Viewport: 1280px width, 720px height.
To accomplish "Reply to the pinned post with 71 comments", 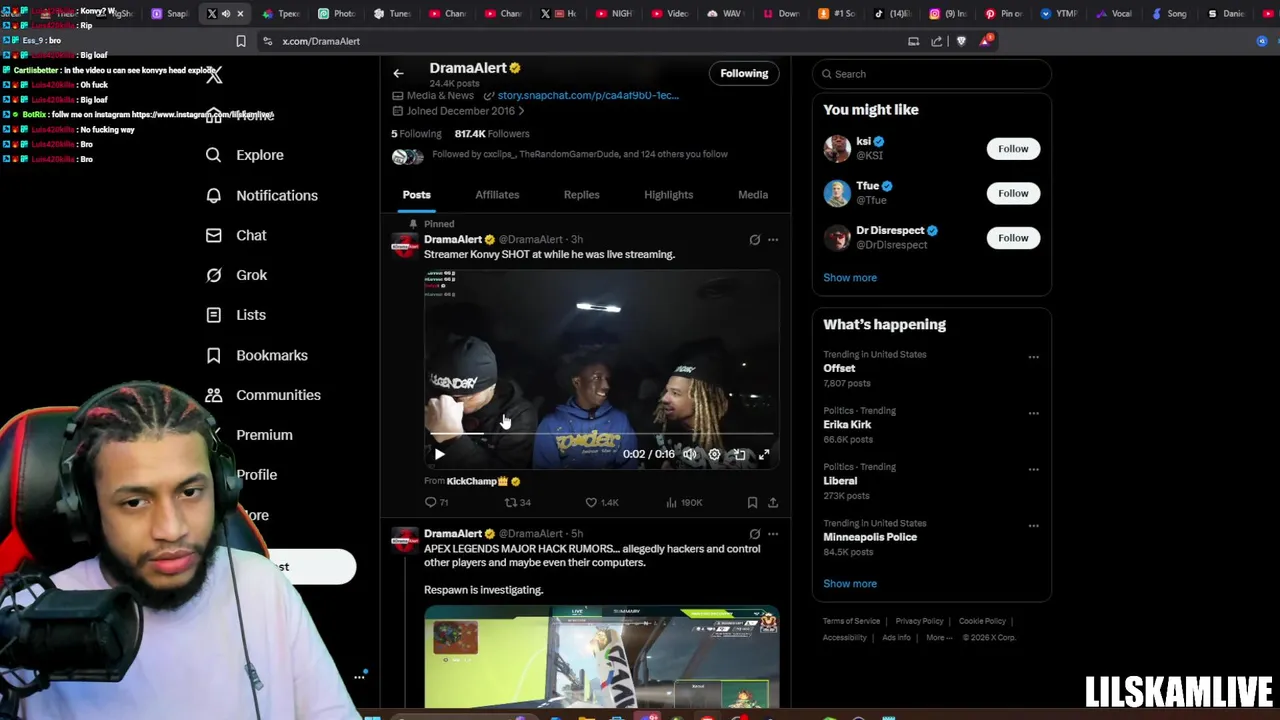I will (436, 502).
